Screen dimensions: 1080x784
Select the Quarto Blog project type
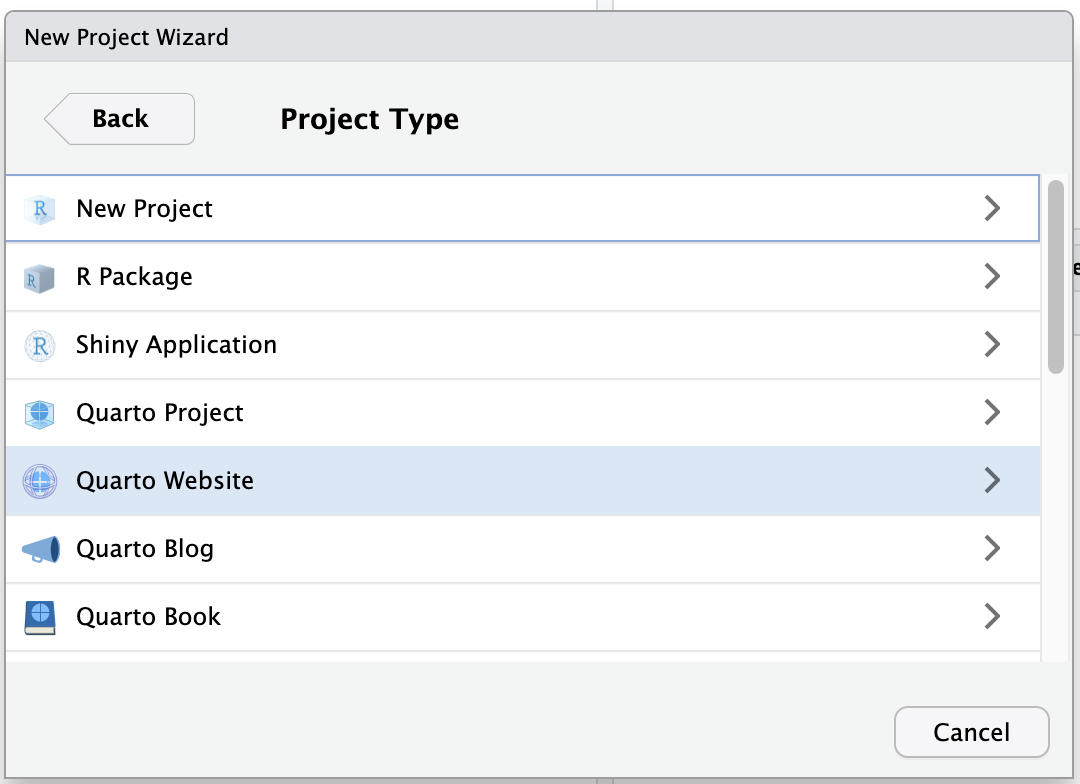(x=145, y=549)
